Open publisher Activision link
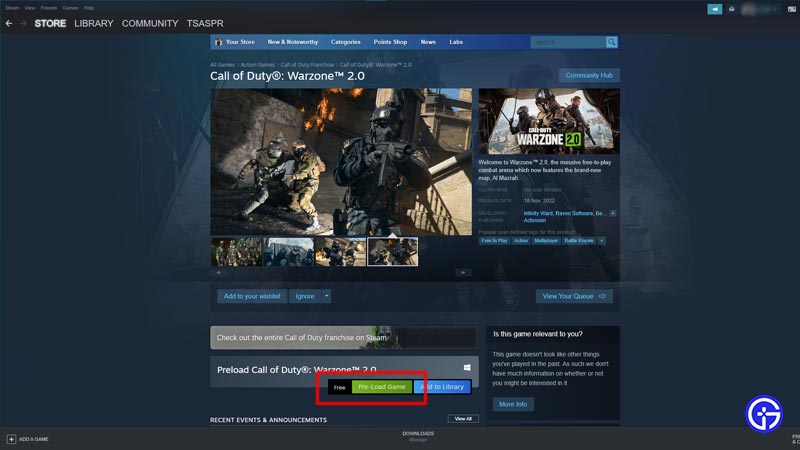This screenshot has width=800, height=450. coord(535,220)
